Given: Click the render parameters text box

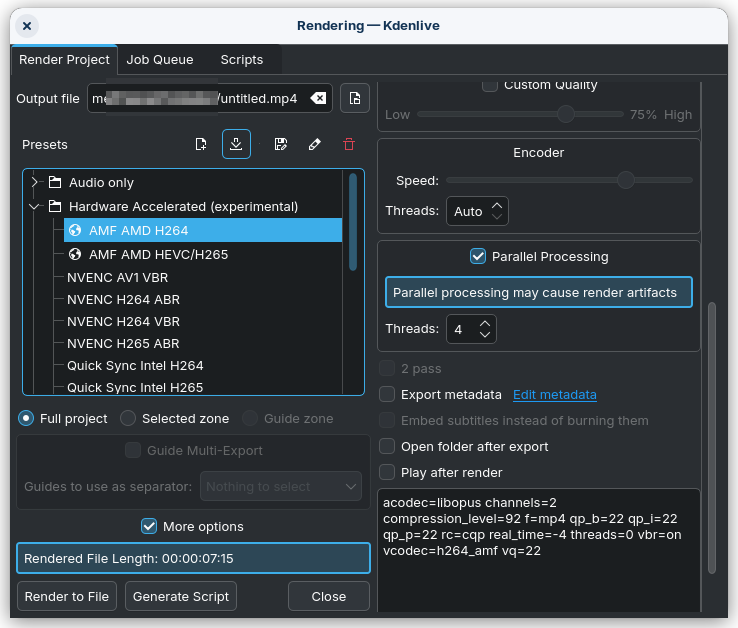Looking at the screenshot, I should pyautogui.click(x=538, y=550).
